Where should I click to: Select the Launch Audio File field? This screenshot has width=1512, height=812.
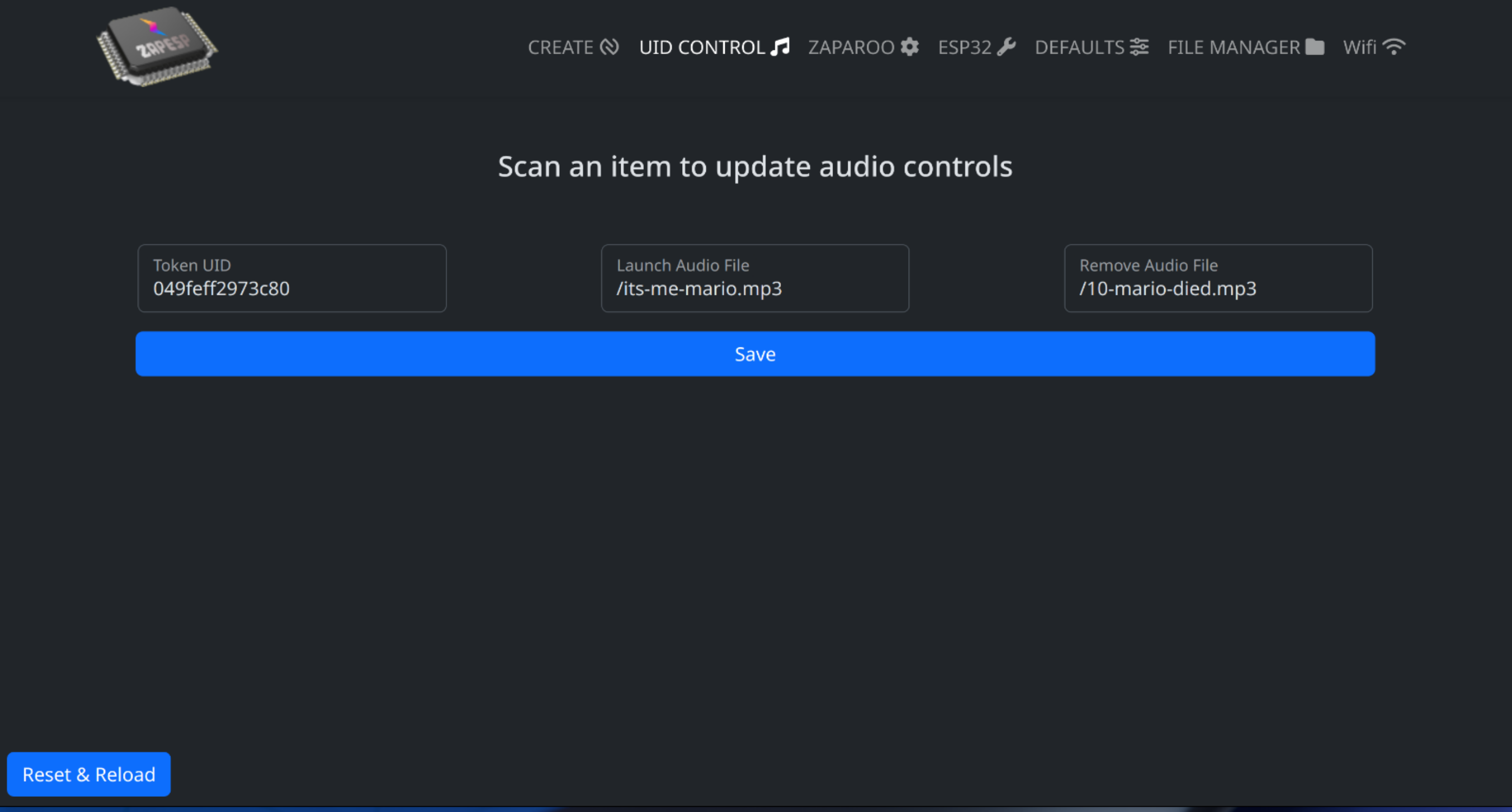pyautogui.click(x=754, y=277)
